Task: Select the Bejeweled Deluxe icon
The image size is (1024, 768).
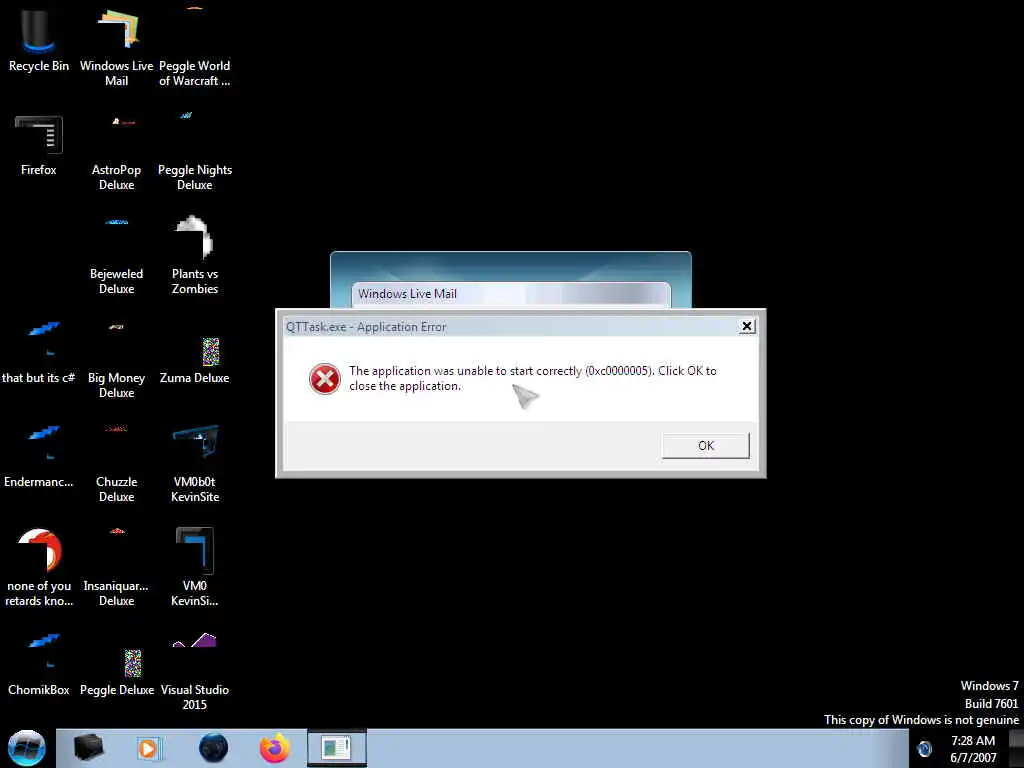Action: pos(116,256)
